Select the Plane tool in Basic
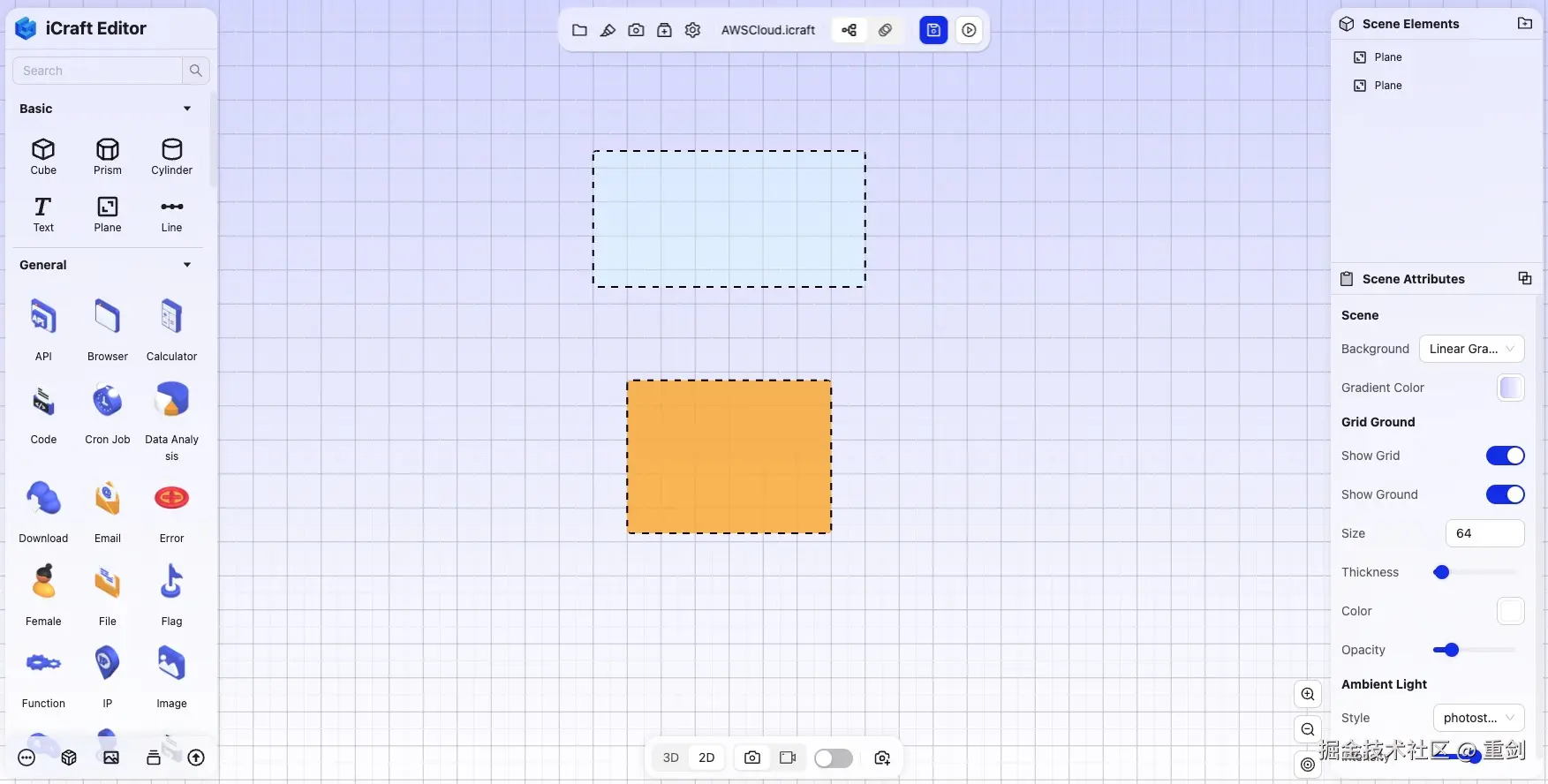This screenshot has height=784, width=1548. coord(108,215)
